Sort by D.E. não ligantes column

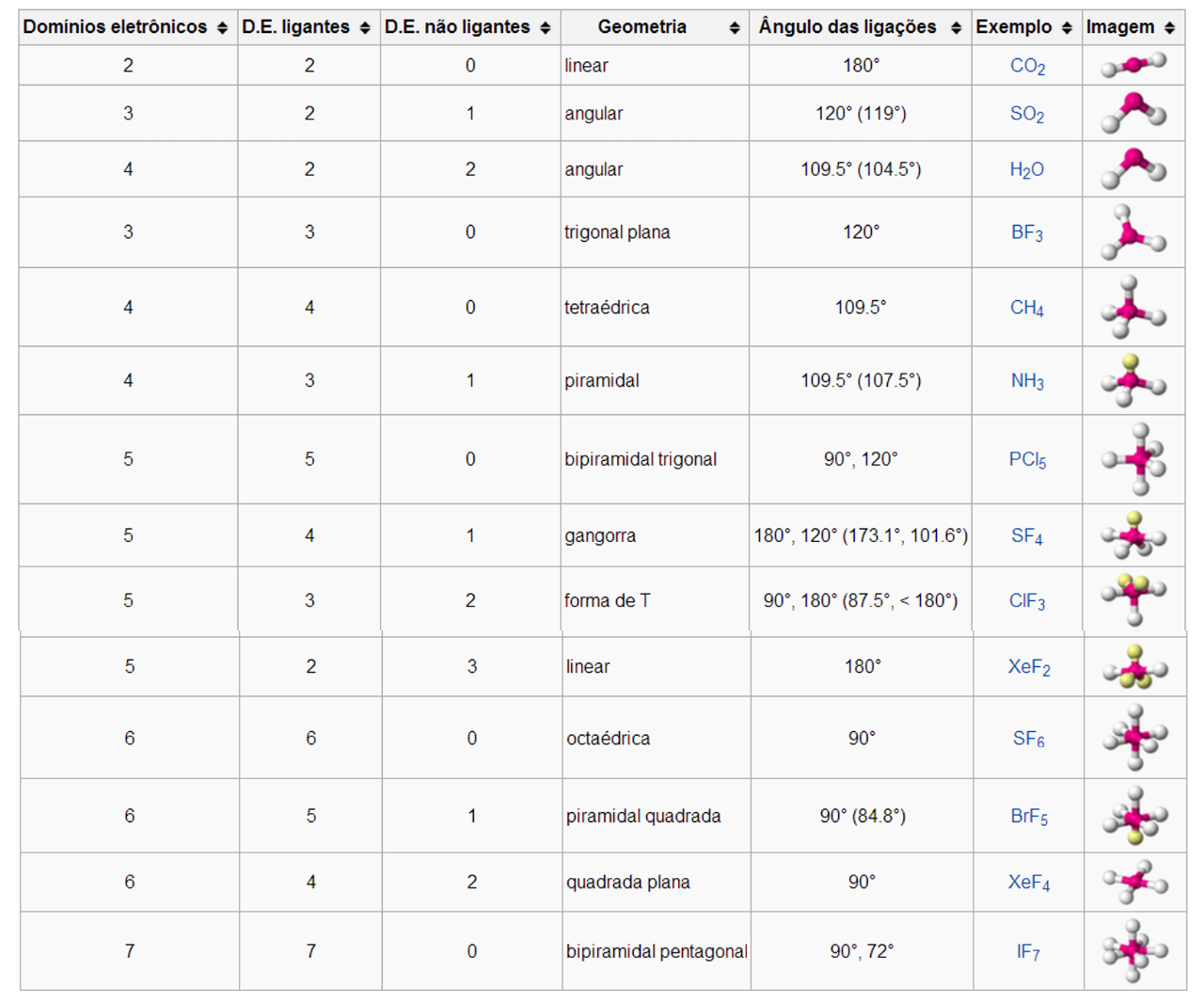tap(546, 28)
